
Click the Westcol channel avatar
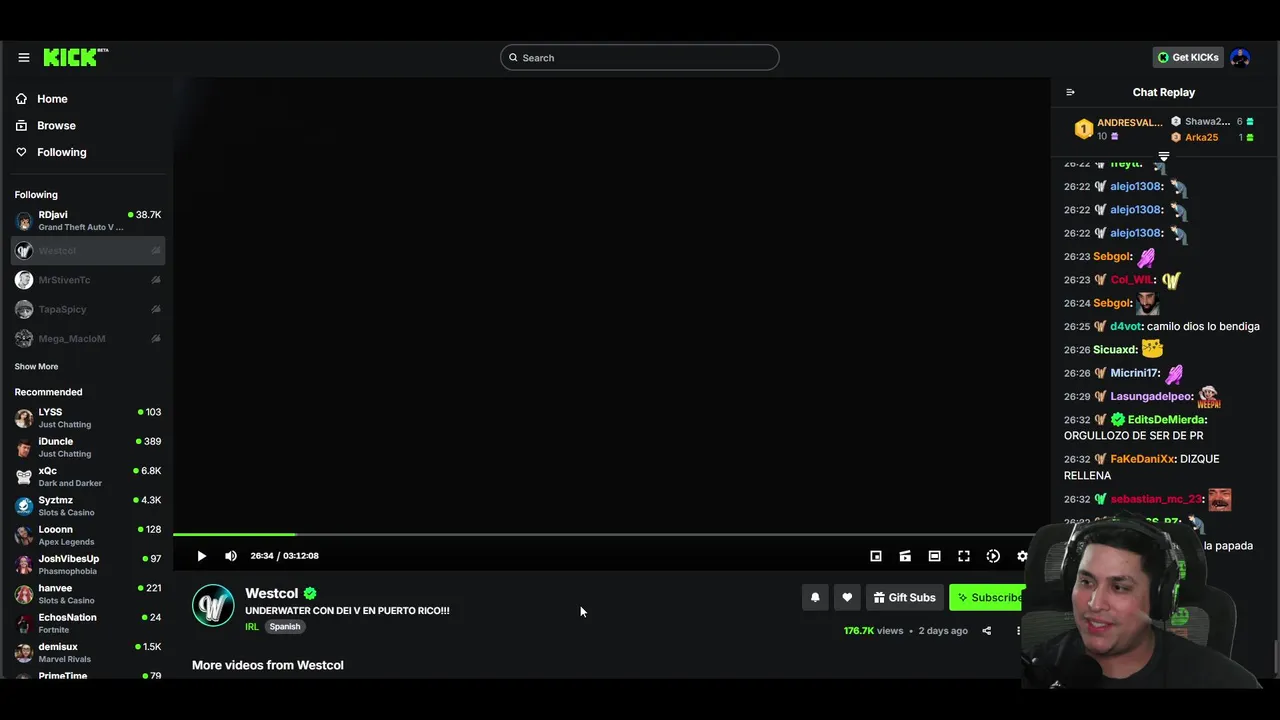[x=213, y=606]
